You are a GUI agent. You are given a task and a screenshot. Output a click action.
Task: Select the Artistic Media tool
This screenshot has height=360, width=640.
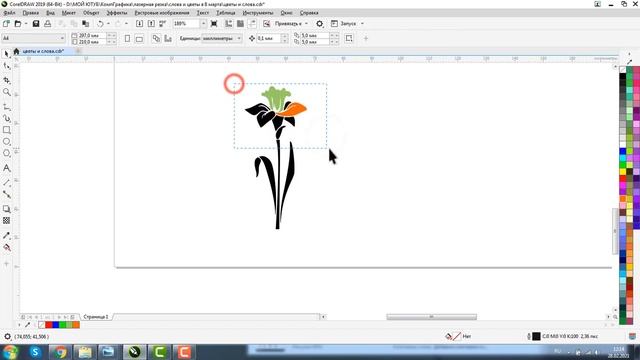pyautogui.click(x=7, y=118)
